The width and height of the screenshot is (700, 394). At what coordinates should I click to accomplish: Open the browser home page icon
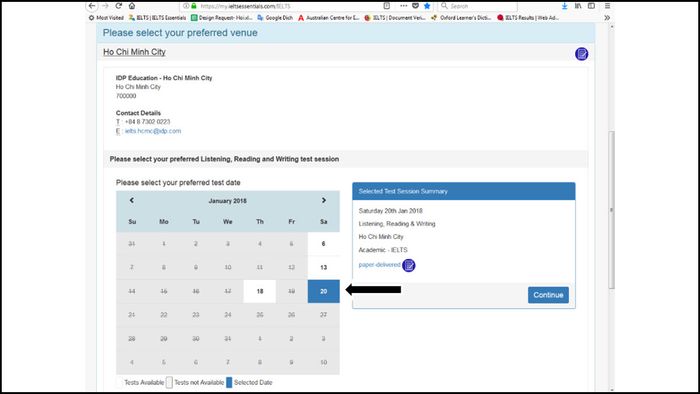132,6
